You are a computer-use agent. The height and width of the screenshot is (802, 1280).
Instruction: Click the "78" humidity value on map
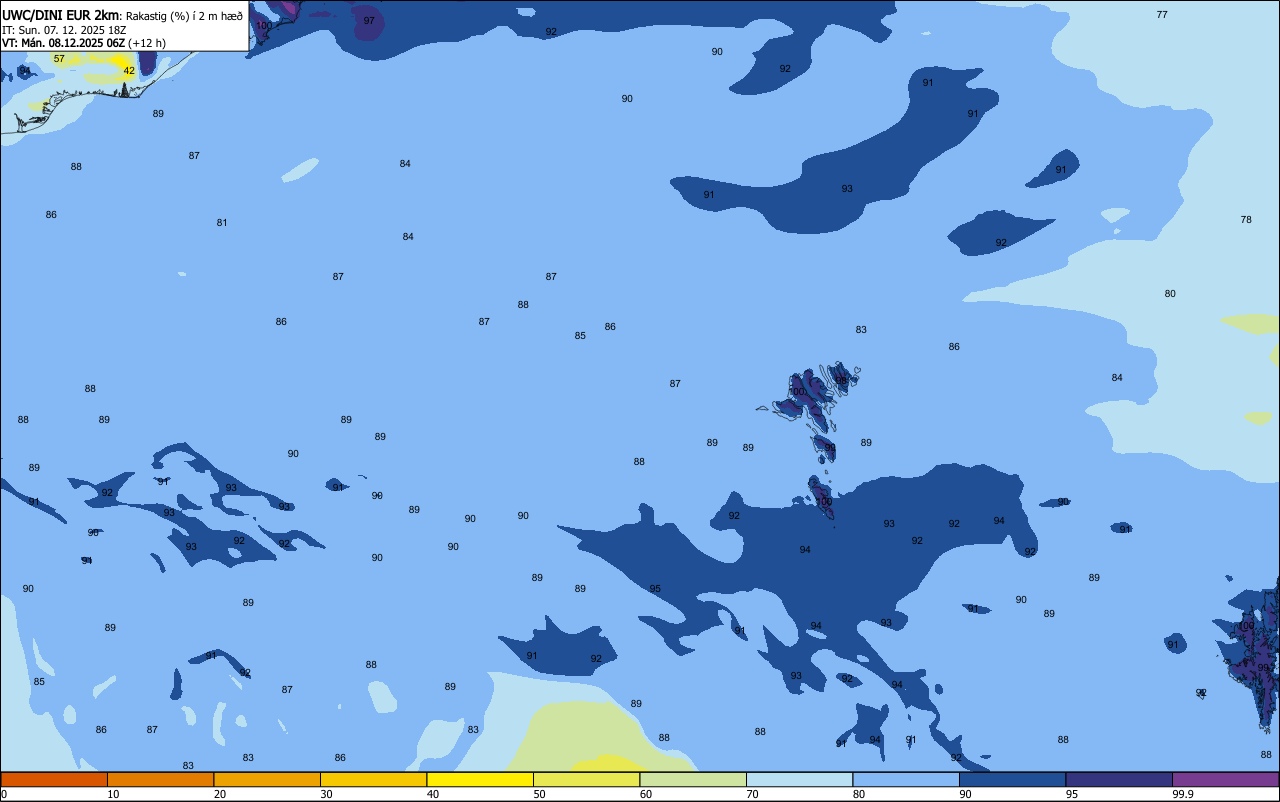pos(1246,219)
